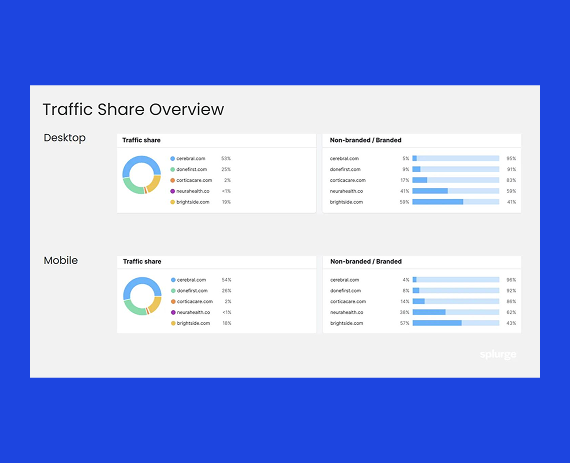The image size is (570, 463).
Task: Click Desktop brightside.com 59% non-branded value
Action: tap(405, 202)
